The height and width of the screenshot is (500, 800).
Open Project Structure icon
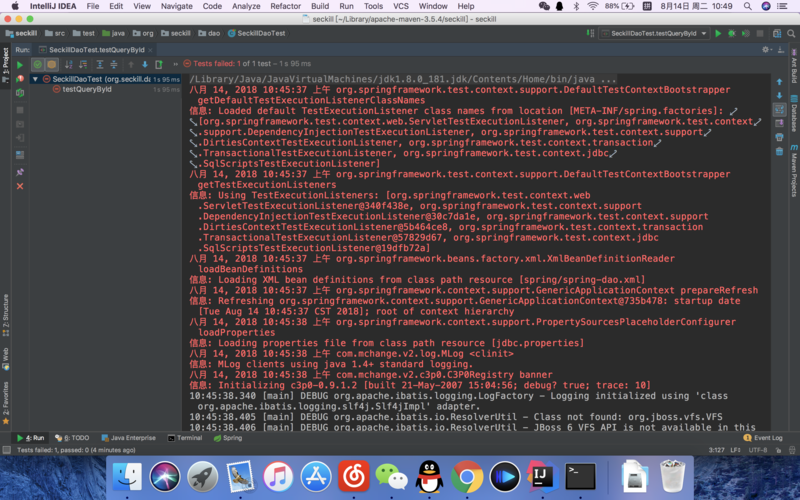[x=777, y=33]
